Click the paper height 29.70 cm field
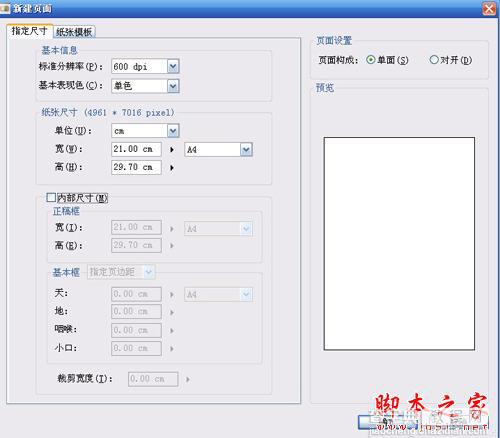This screenshot has height=438, width=500. (136, 167)
